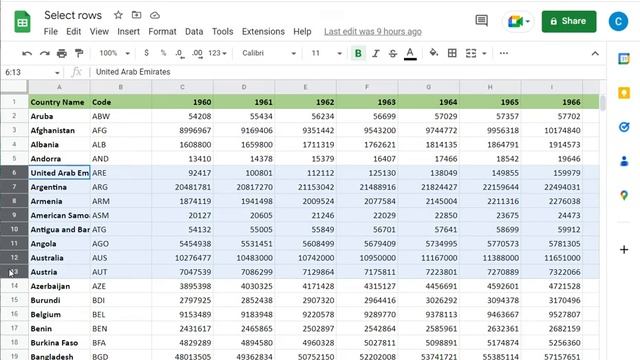Open the comment history icon
This screenshot has width=640, height=360.
coord(482,20)
